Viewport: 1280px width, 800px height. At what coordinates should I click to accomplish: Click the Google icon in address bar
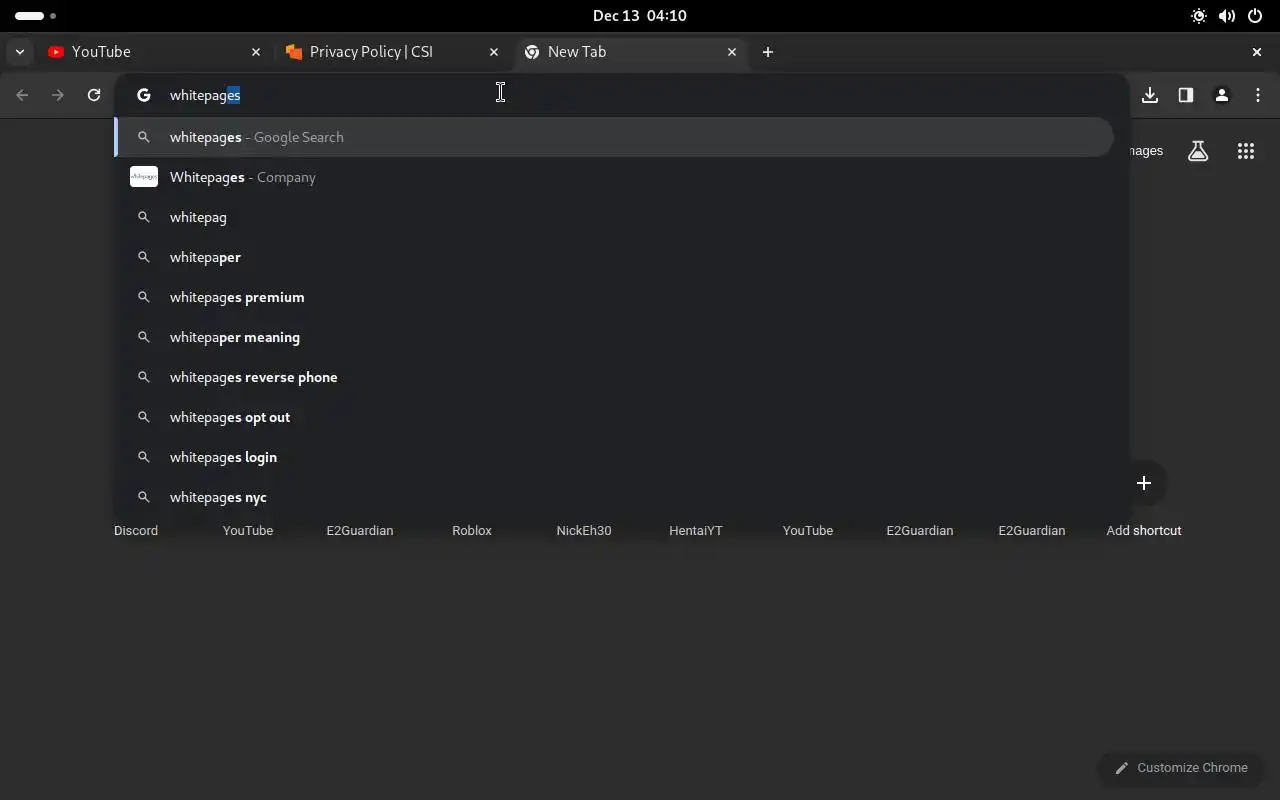pyautogui.click(x=144, y=95)
